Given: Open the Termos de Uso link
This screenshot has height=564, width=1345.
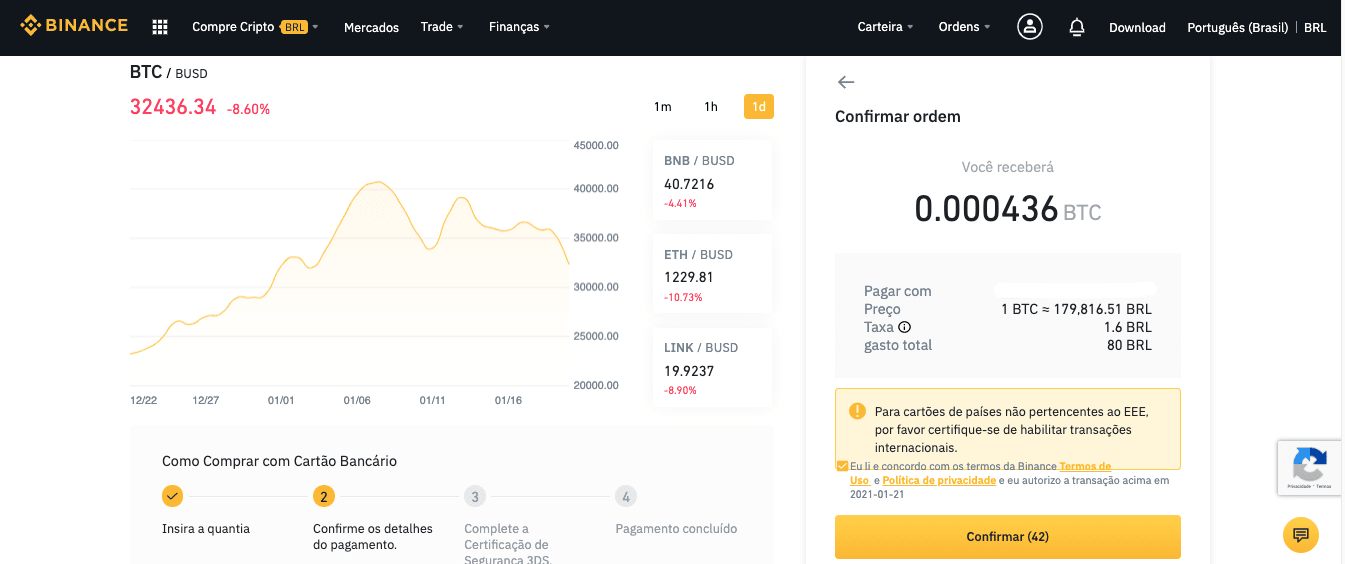Looking at the screenshot, I should click(1085, 466).
